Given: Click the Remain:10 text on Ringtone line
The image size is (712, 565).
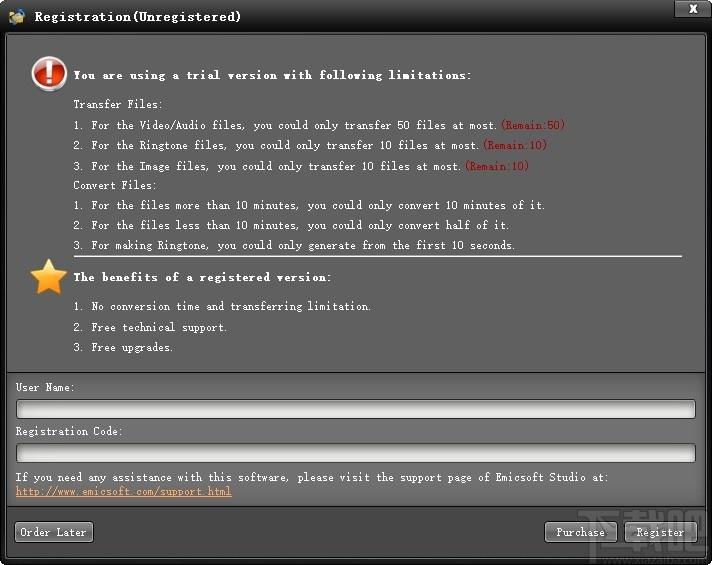Looking at the screenshot, I should (x=515, y=145).
